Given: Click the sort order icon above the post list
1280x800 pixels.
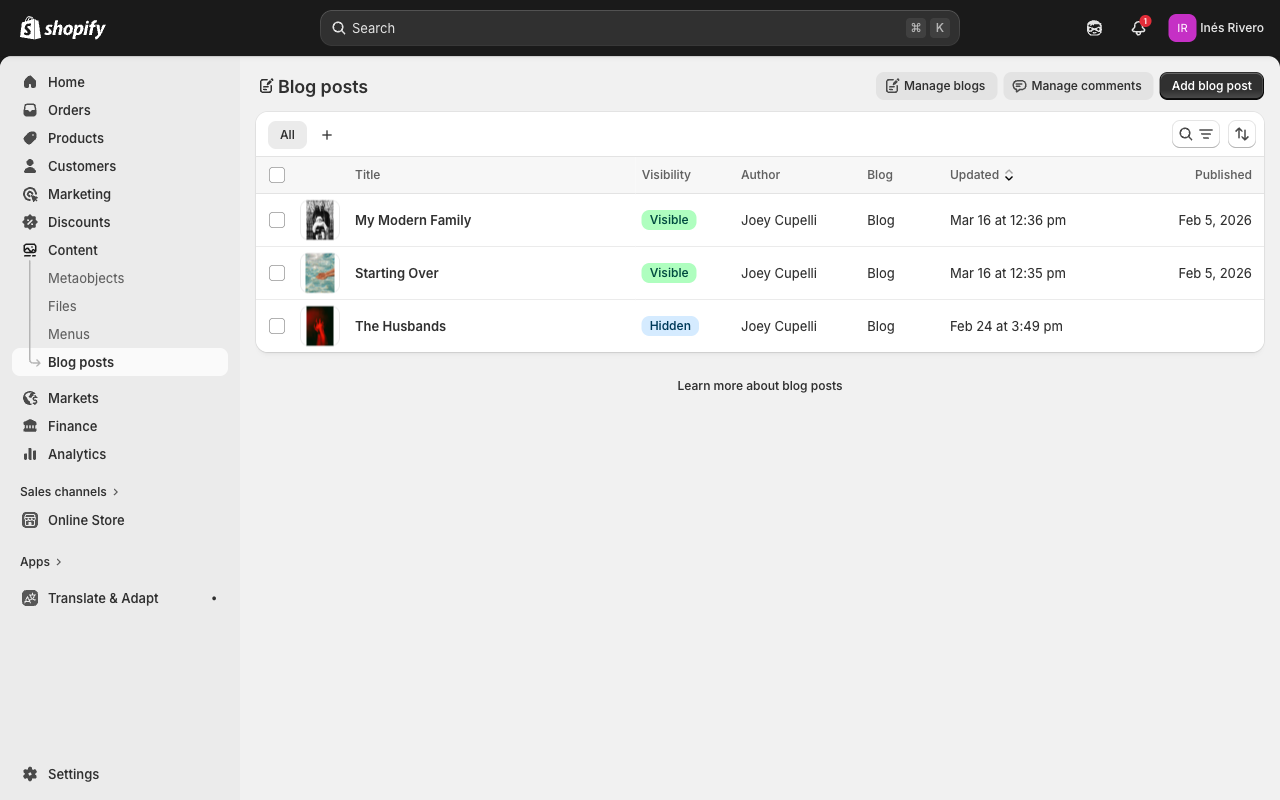Looking at the screenshot, I should (1241, 134).
